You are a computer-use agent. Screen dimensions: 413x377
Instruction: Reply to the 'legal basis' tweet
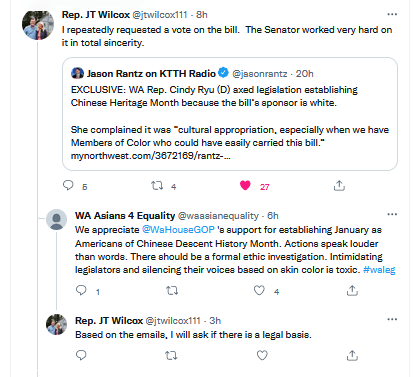(81, 355)
